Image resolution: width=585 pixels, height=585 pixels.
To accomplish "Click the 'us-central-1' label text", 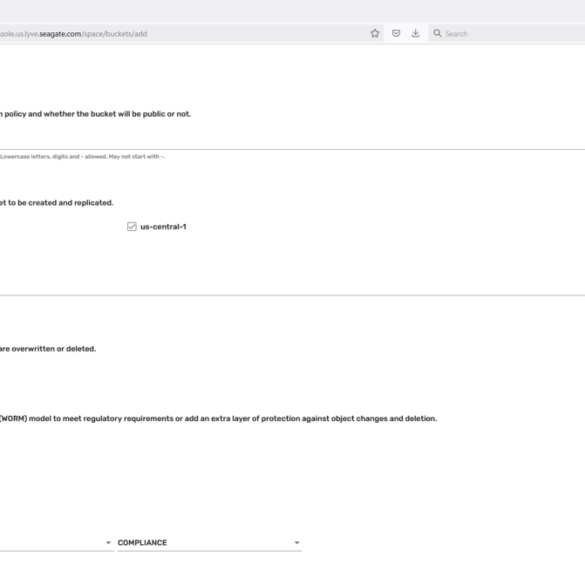I will (x=163, y=227).
